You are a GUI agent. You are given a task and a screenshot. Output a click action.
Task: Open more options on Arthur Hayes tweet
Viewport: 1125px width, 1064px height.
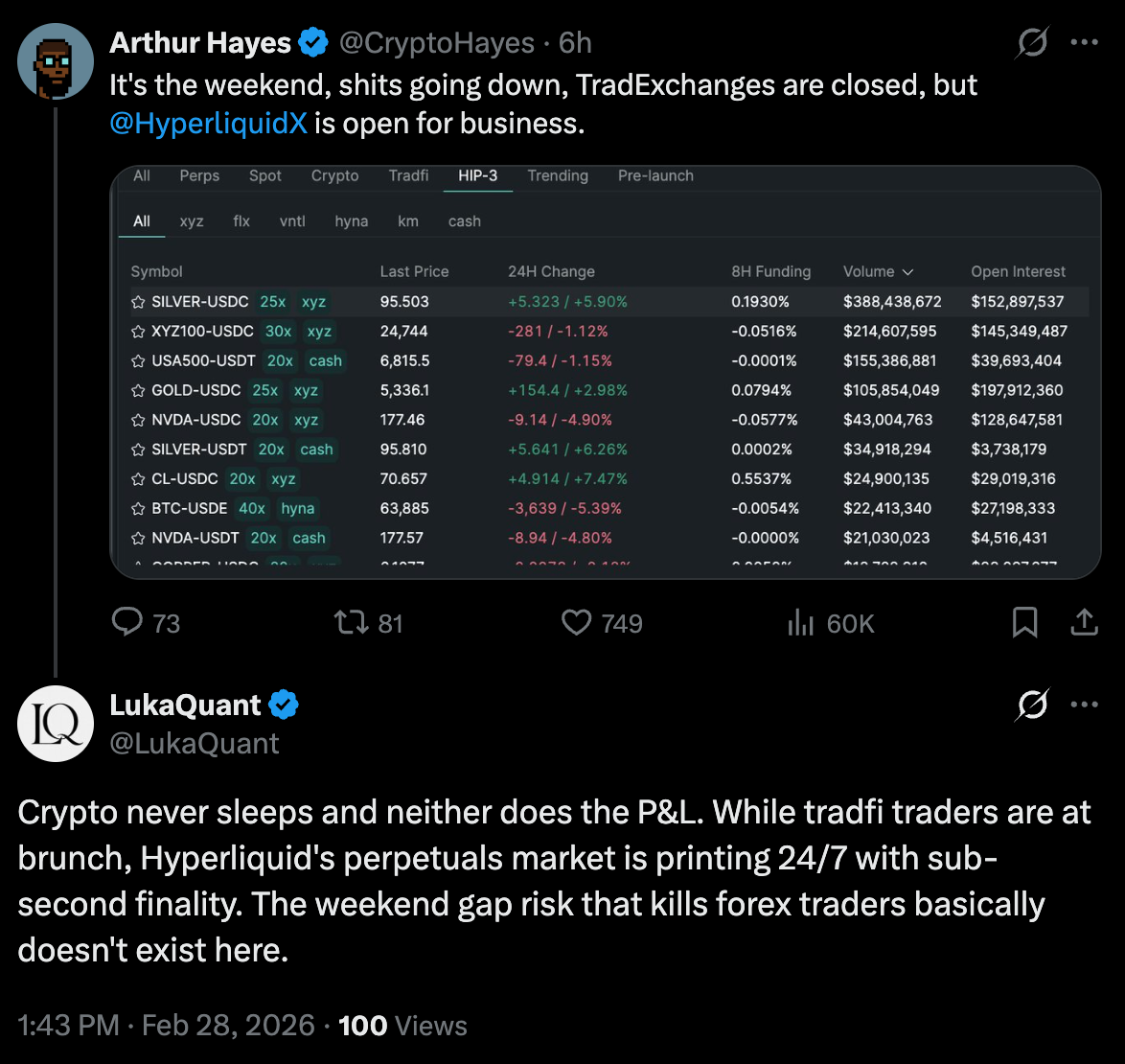[1084, 43]
